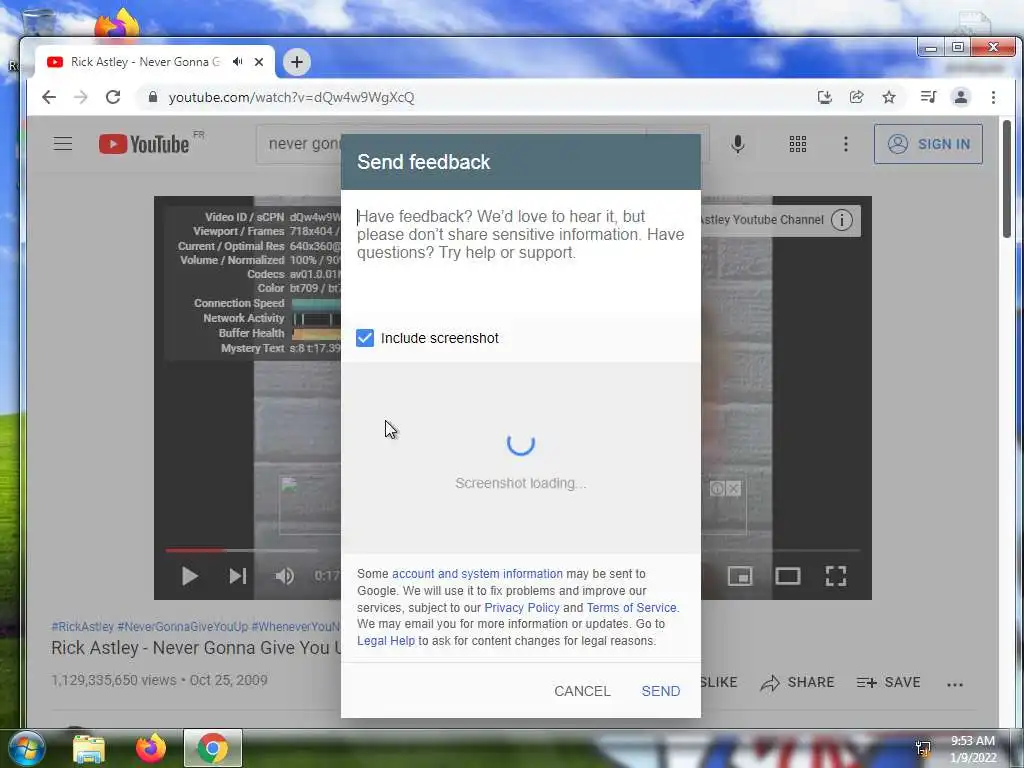Click the video info card icon
This screenshot has height=768, width=1024.
(x=842, y=220)
